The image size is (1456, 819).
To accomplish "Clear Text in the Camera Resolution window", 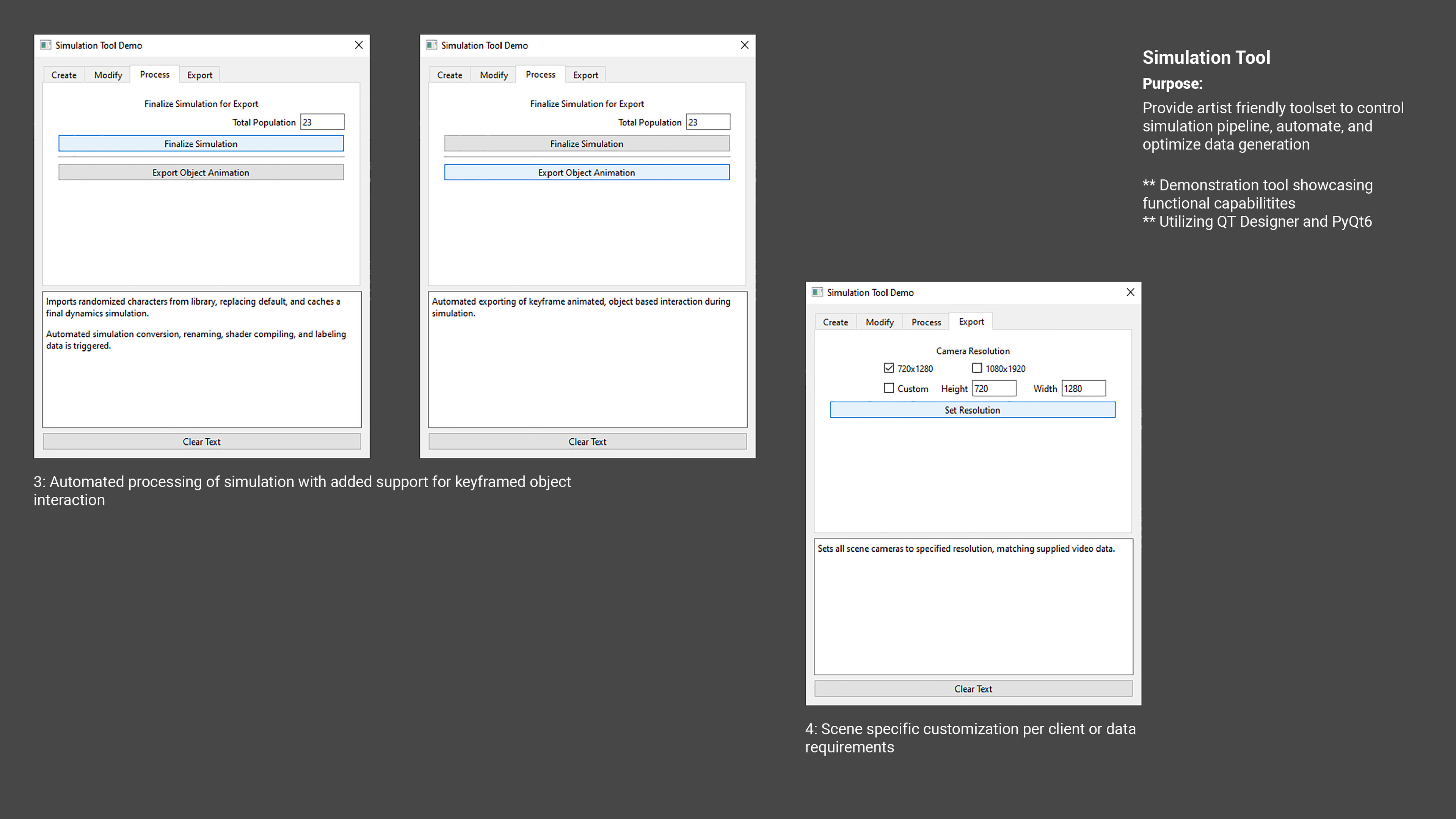I will tap(973, 689).
